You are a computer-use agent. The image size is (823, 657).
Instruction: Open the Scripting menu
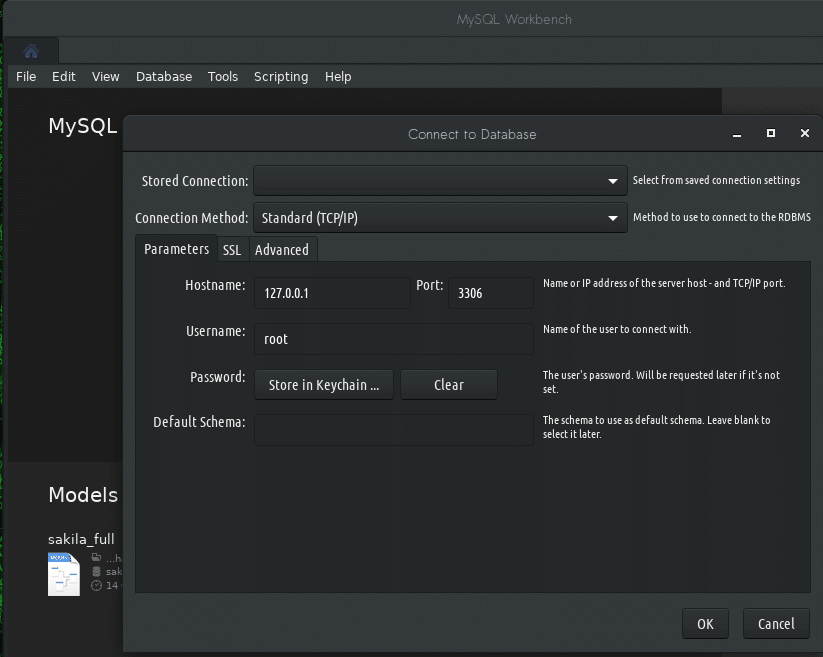[280, 76]
